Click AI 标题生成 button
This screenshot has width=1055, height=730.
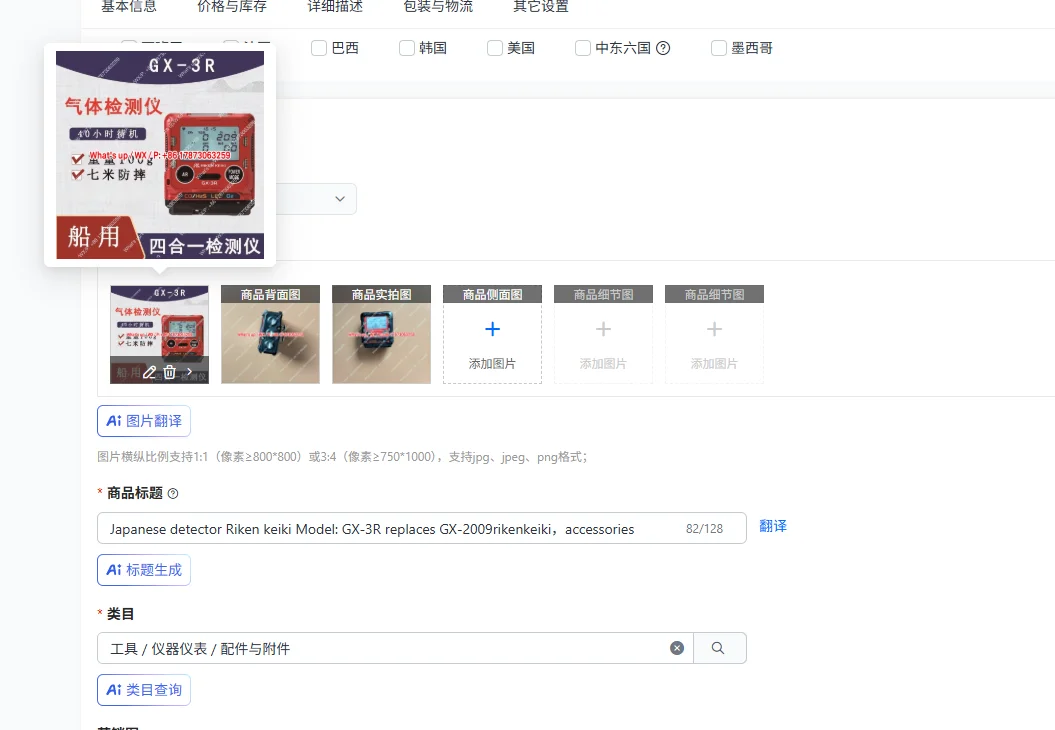coord(144,570)
